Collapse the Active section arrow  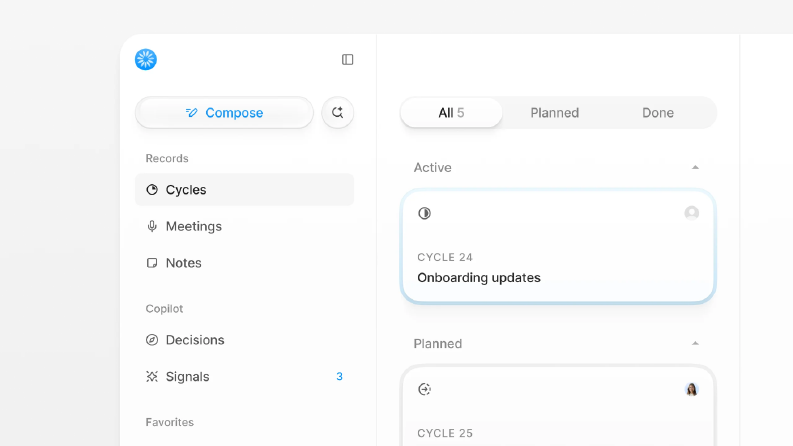pos(695,167)
